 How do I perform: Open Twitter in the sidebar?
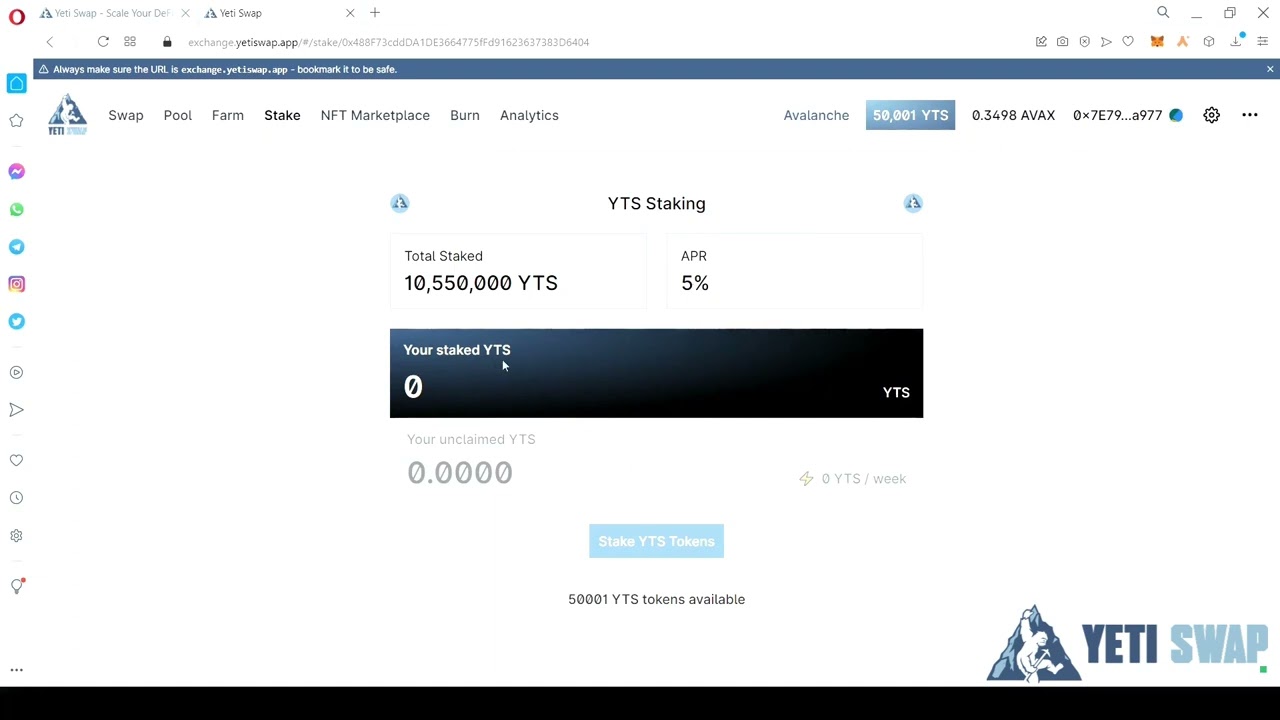point(16,321)
